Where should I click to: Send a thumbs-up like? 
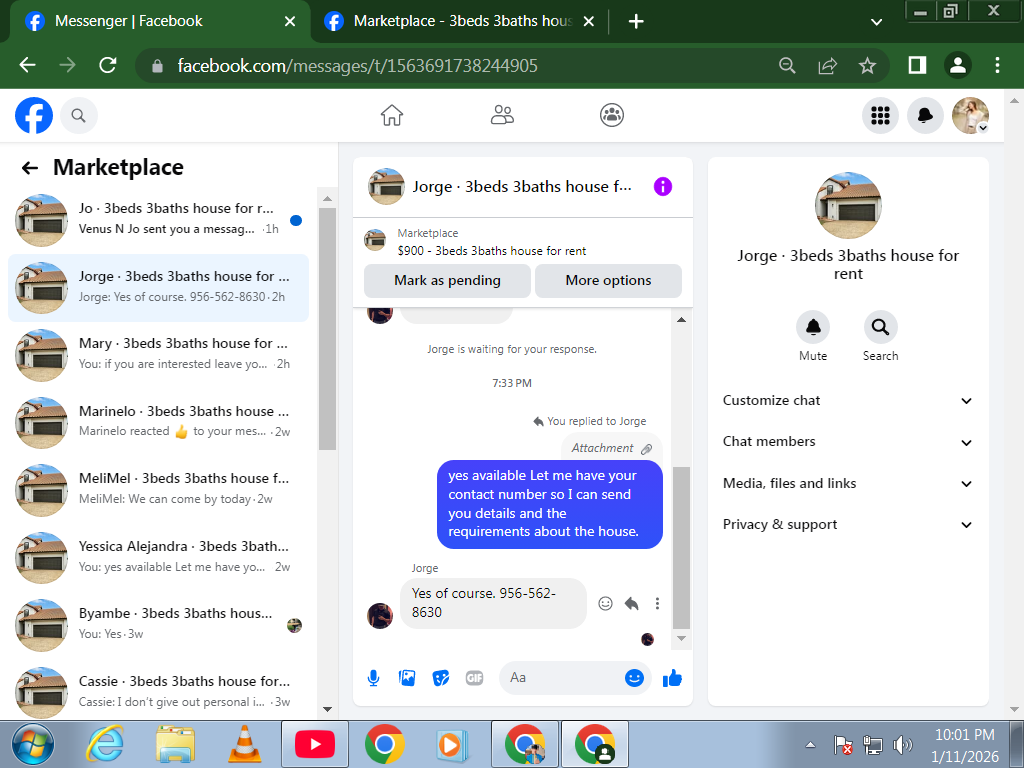click(672, 679)
